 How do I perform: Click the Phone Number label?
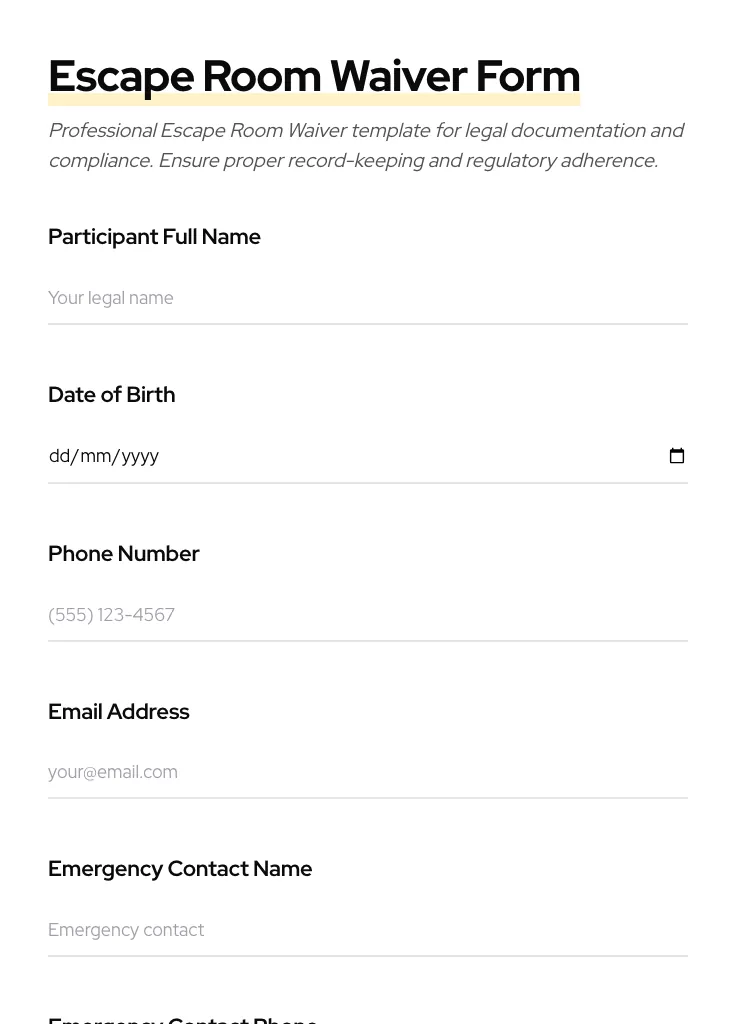coord(123,553)
